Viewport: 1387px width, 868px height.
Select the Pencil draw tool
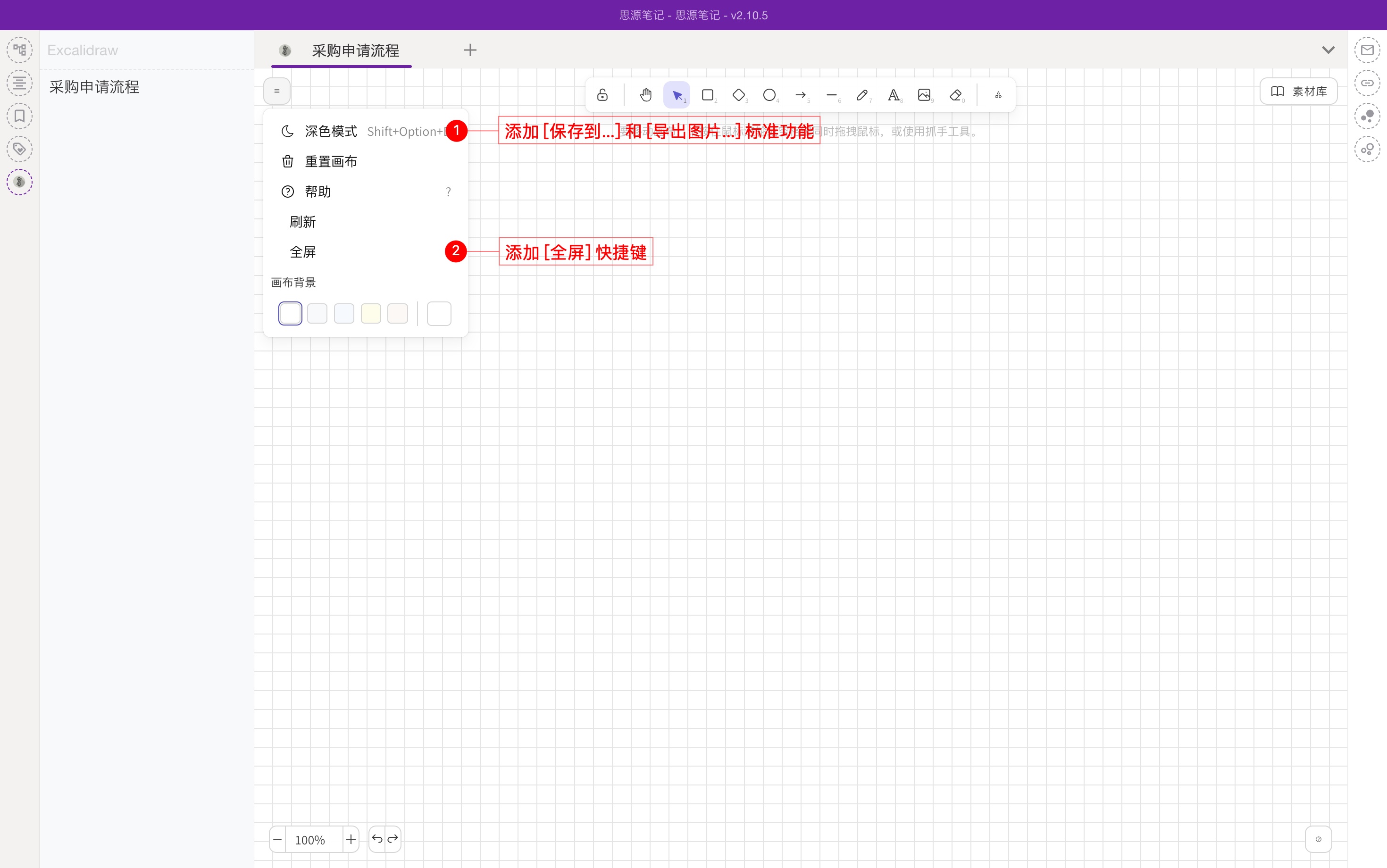click(x=862, y=95)
